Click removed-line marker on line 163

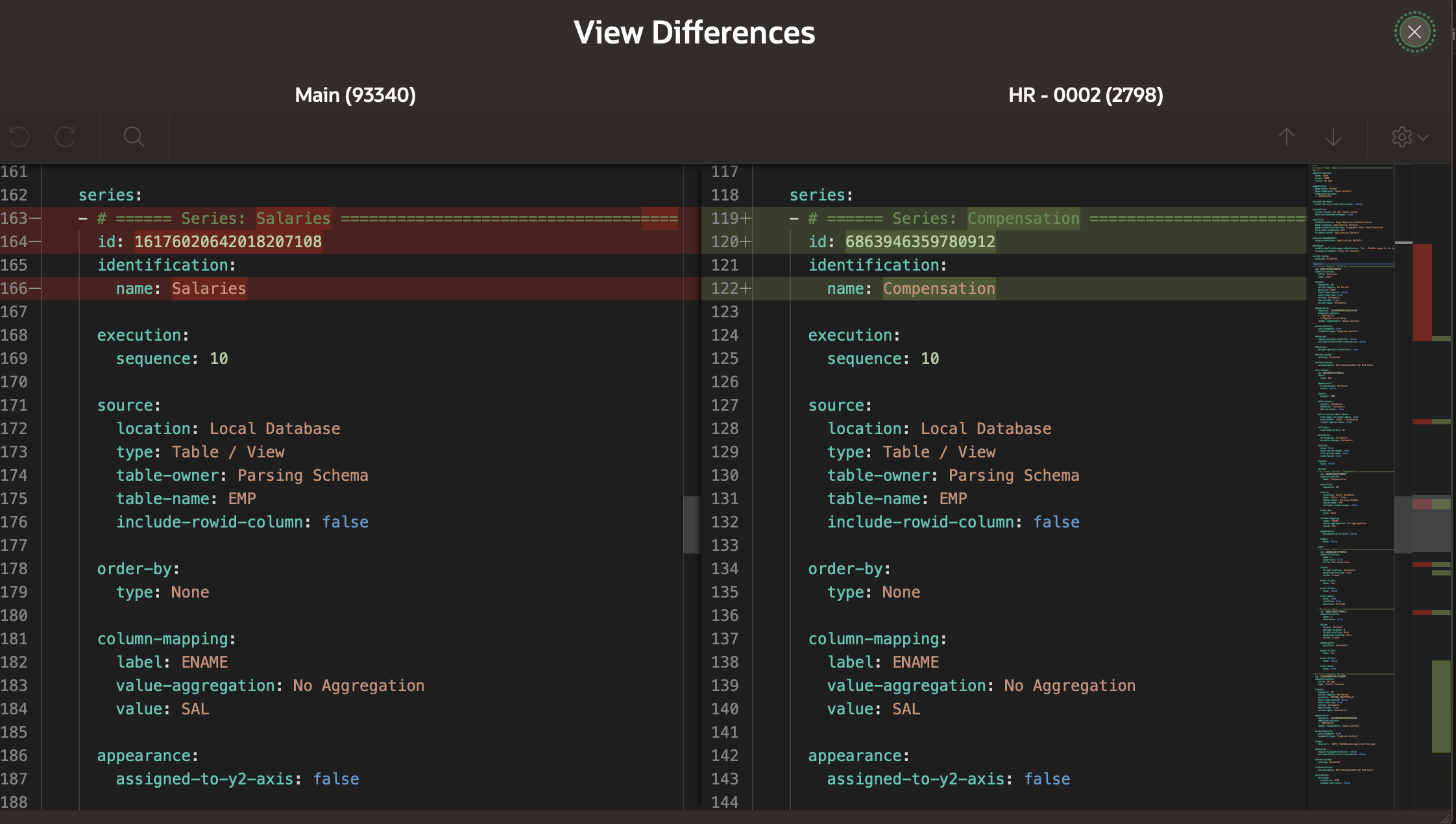pyautogui.click(x=35, y=219)
